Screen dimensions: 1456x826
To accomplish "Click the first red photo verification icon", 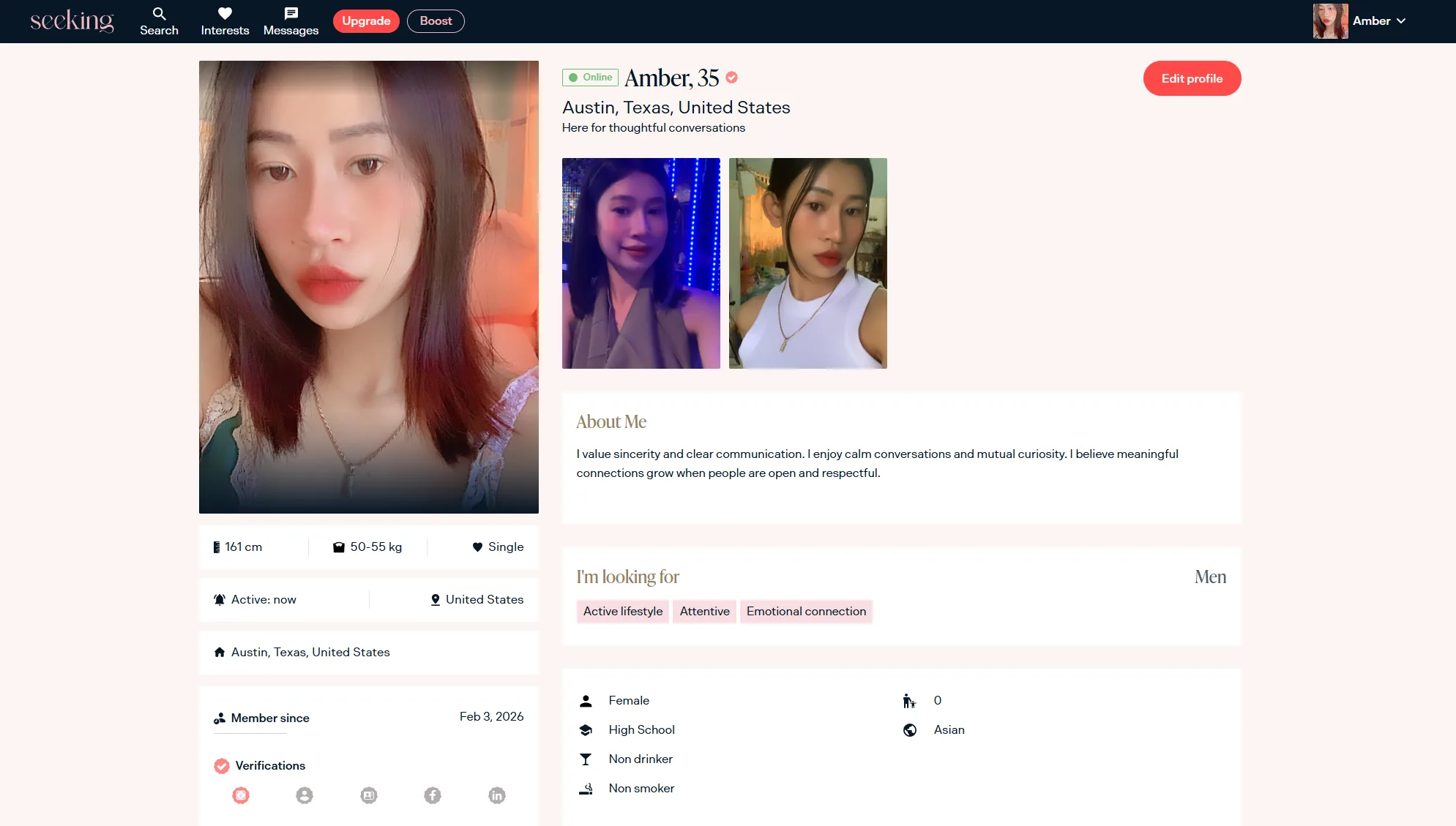I will 241,795.
